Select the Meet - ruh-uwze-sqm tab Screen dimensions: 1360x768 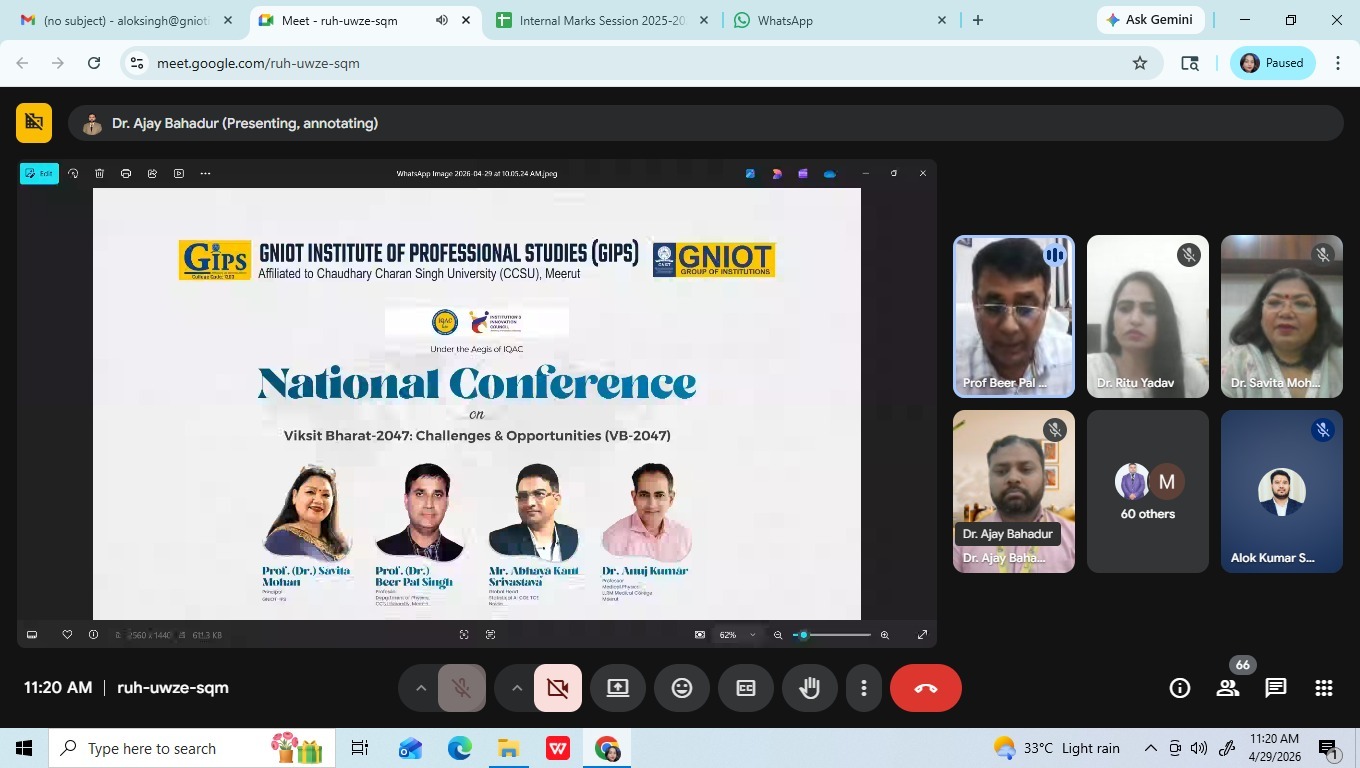point(364,20)
